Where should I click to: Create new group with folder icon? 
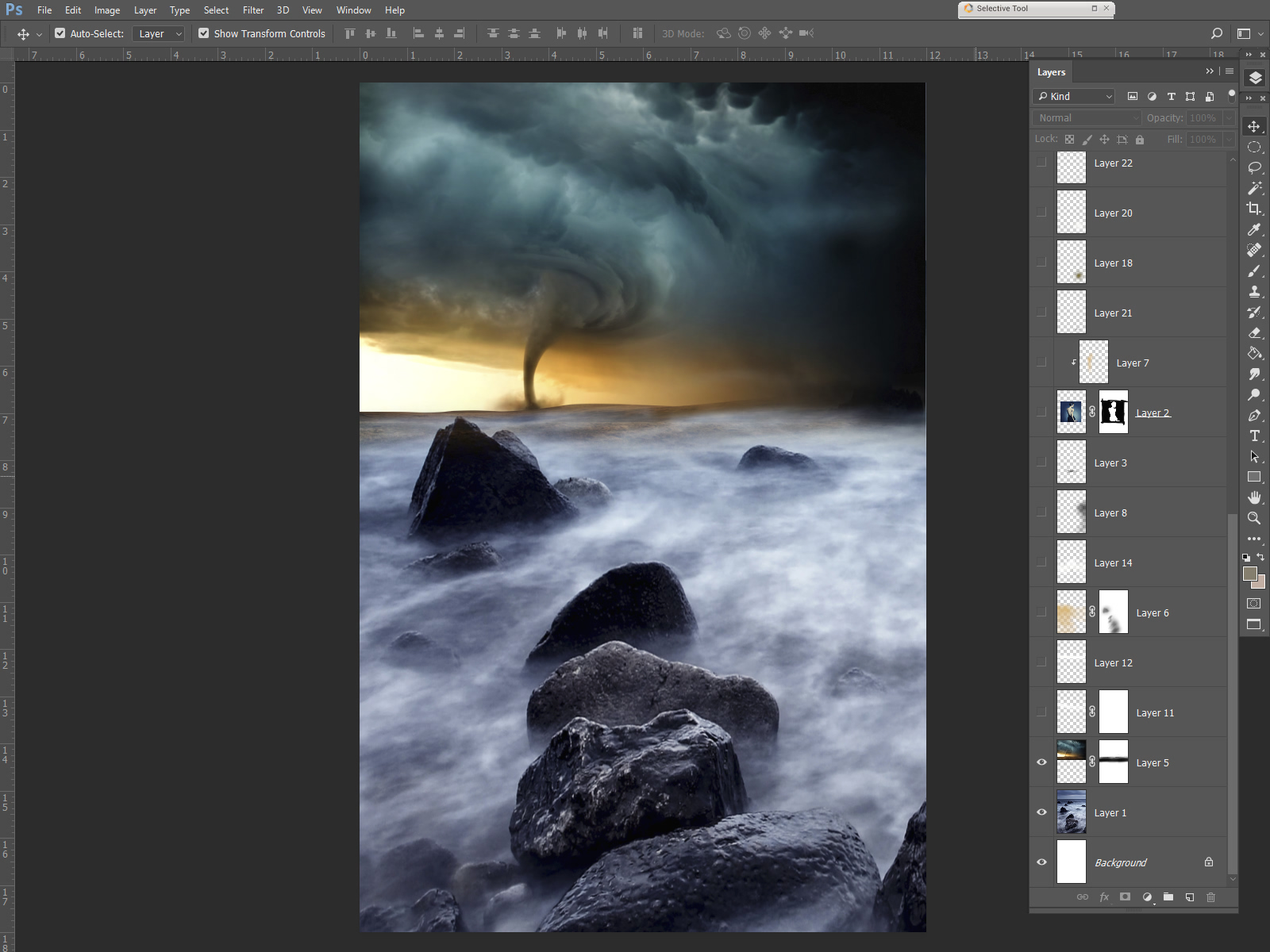pos(1168,897)
